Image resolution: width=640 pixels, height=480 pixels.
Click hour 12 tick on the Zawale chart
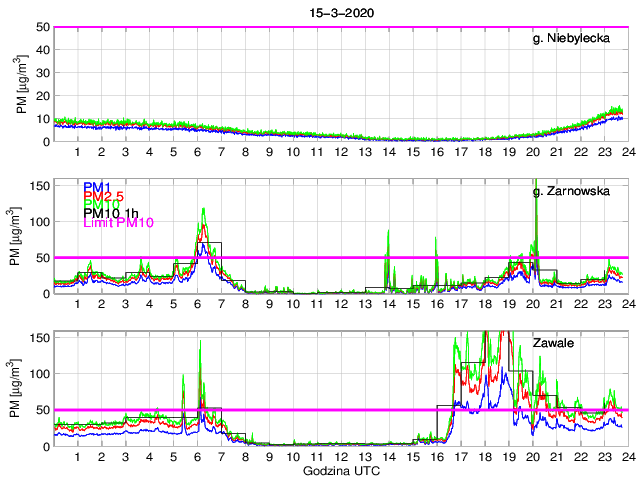(340, 456)
